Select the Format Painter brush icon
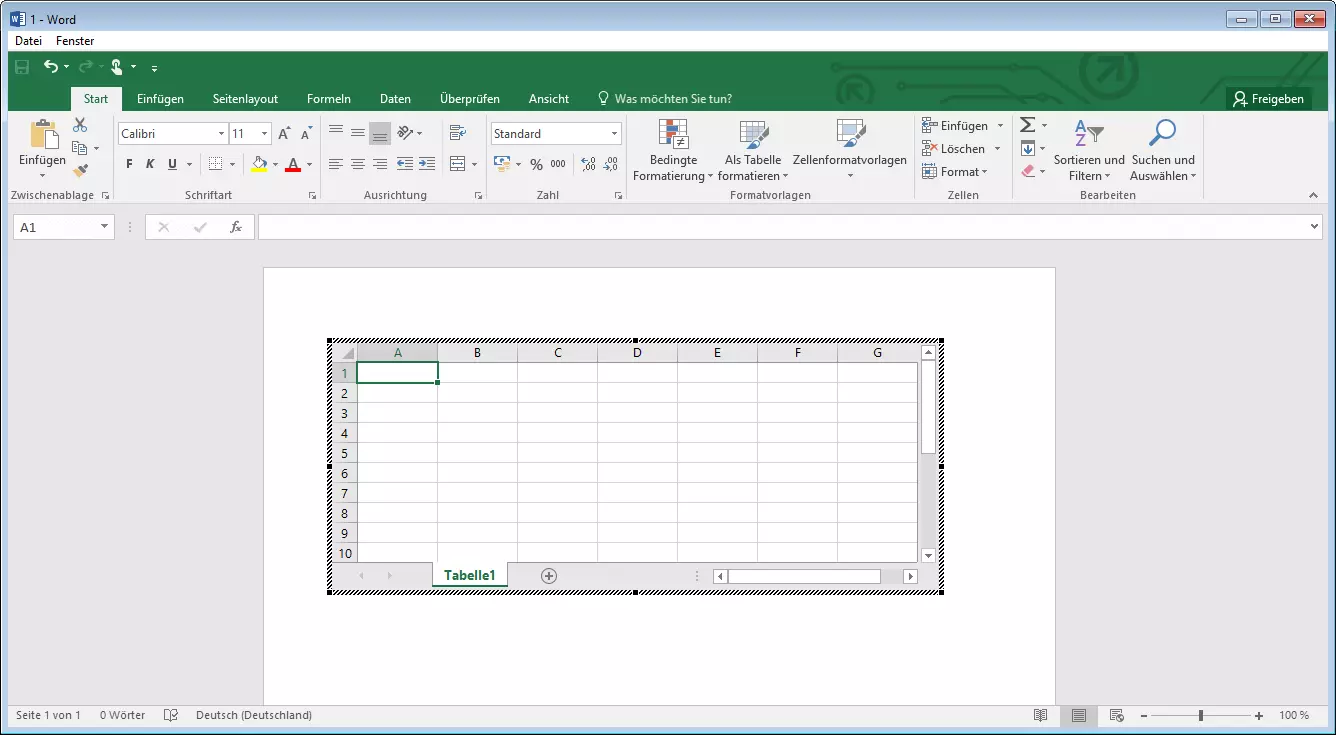The image size is (1336, 735). [80, 171]
